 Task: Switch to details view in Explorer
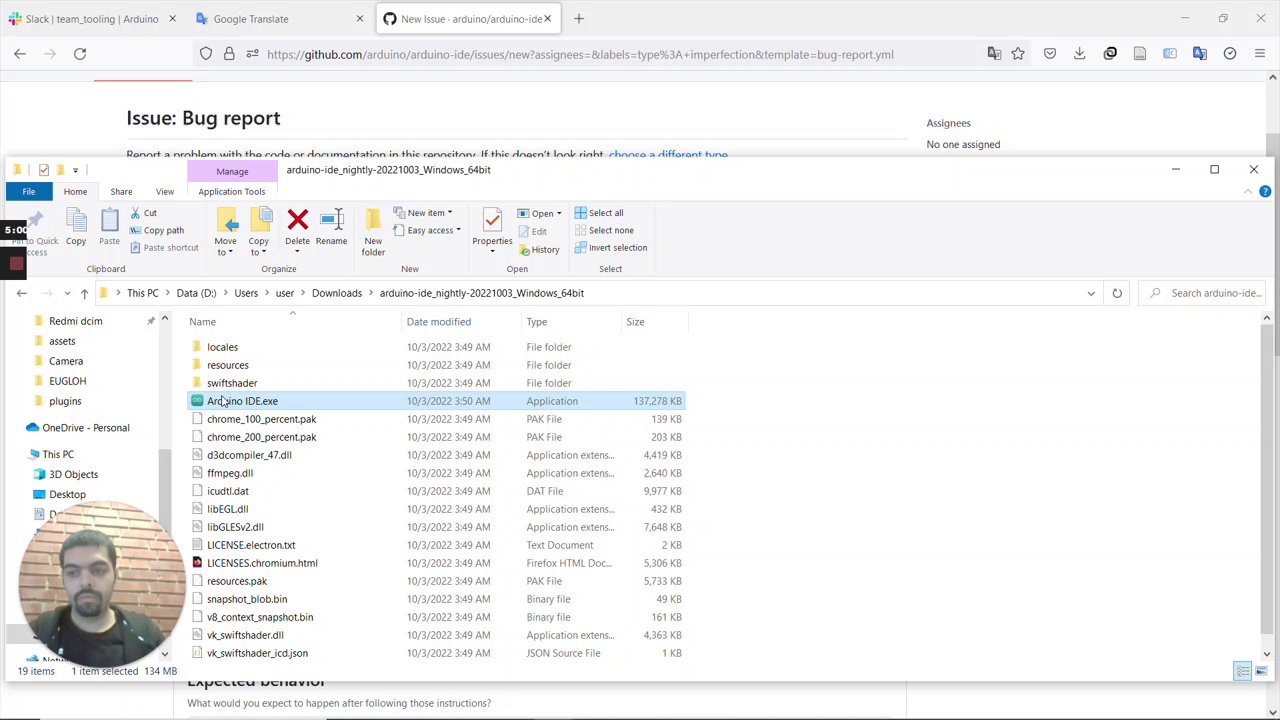[1243, 671]
